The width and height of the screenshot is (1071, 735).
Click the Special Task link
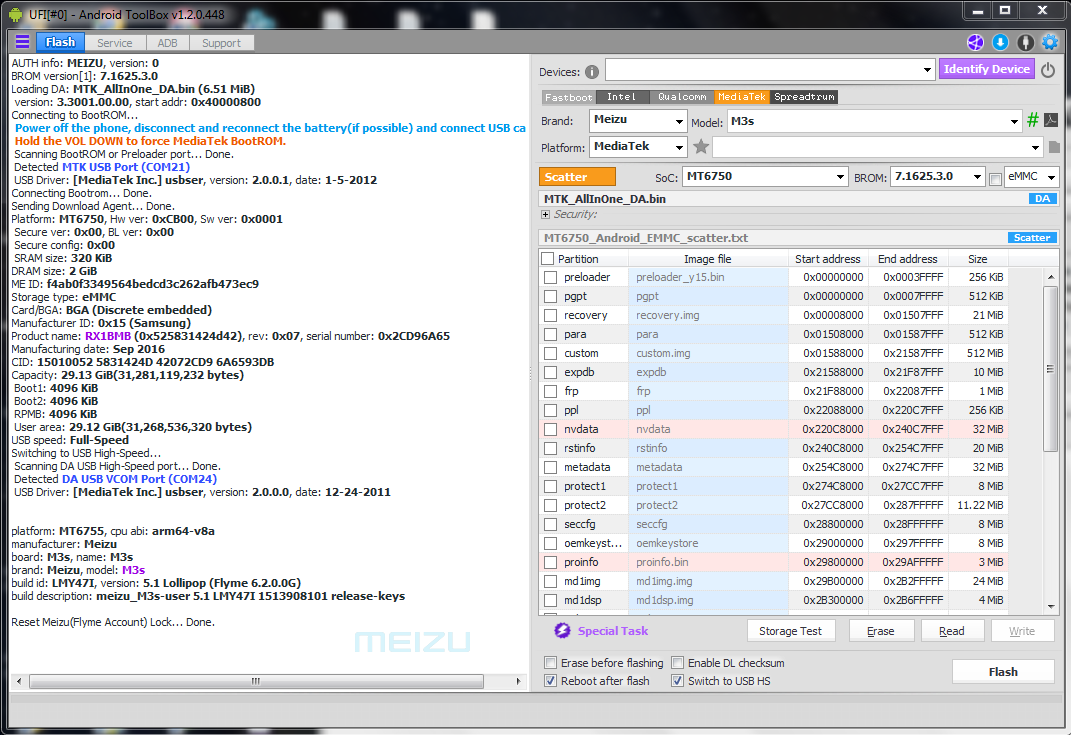click(613, 631)
